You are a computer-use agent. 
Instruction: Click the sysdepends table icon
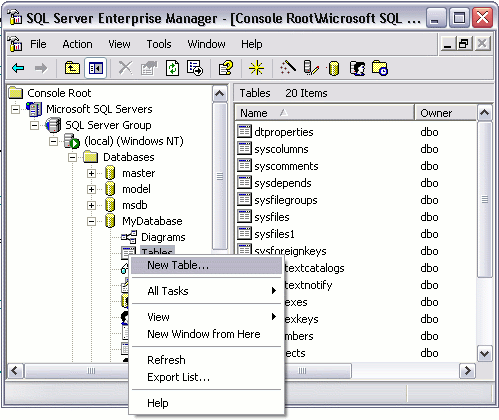[x=244, y=182]
